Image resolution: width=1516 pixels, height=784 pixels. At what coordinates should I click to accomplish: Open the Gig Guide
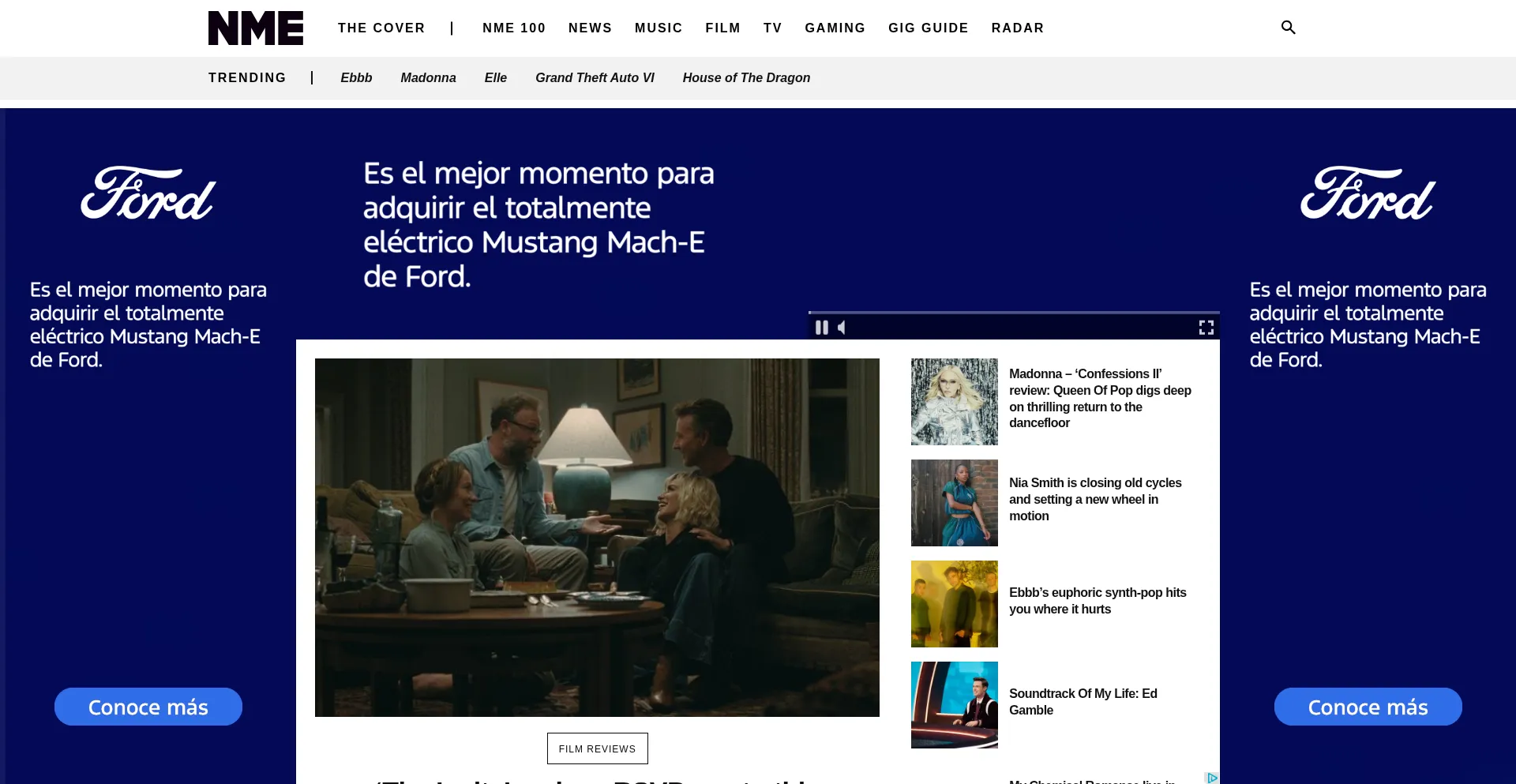[928, 28]
